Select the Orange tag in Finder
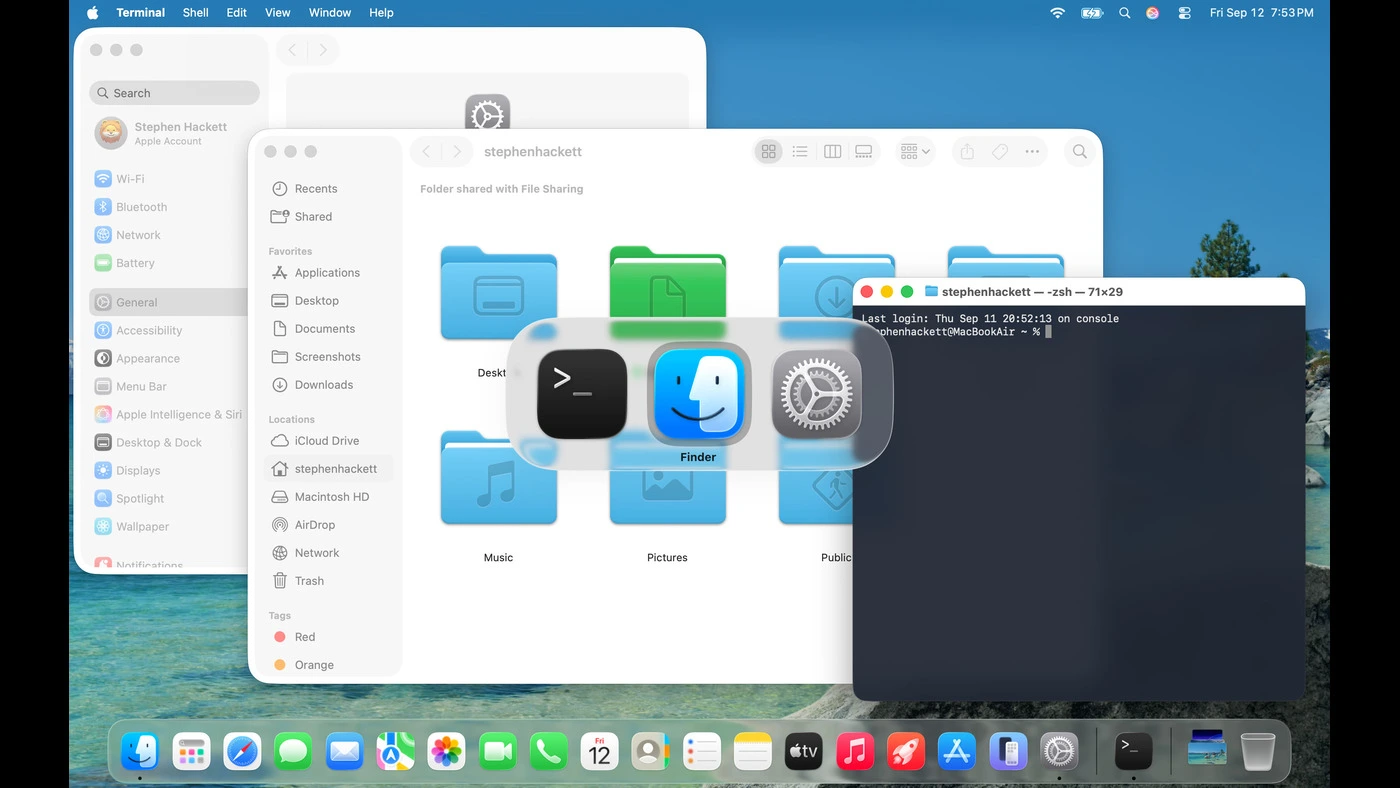This screenshot has width=1400, height=788. tap(328, 665)
